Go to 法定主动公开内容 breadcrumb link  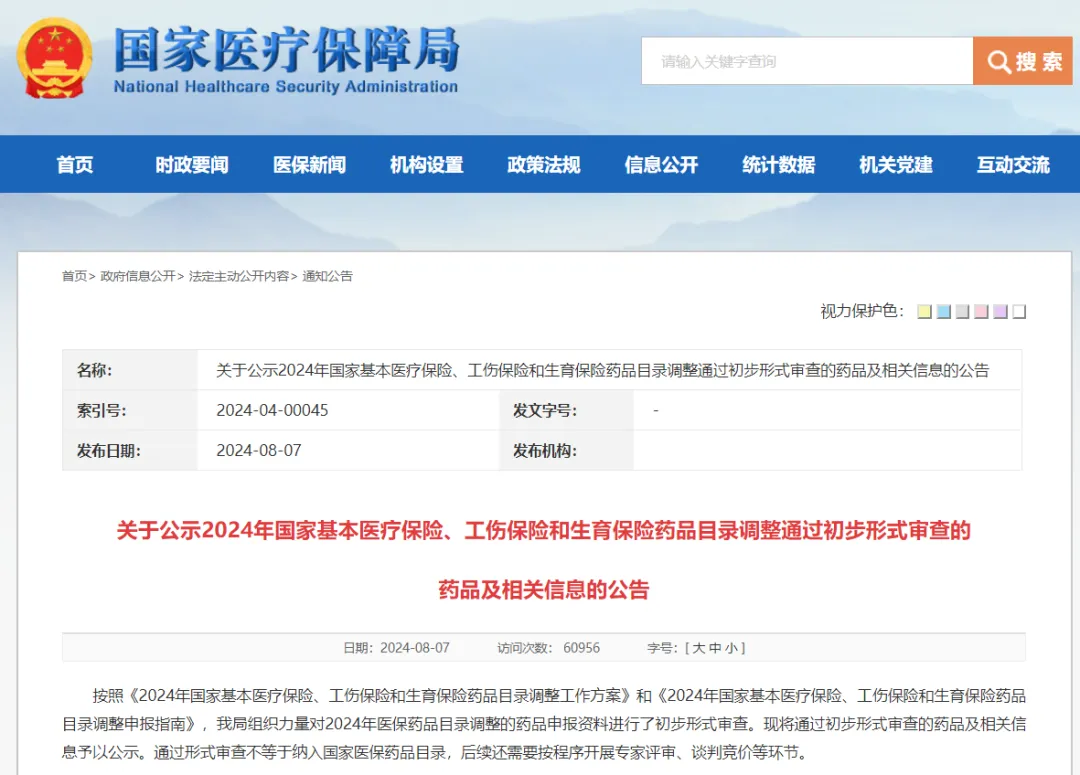pos(239,276)
